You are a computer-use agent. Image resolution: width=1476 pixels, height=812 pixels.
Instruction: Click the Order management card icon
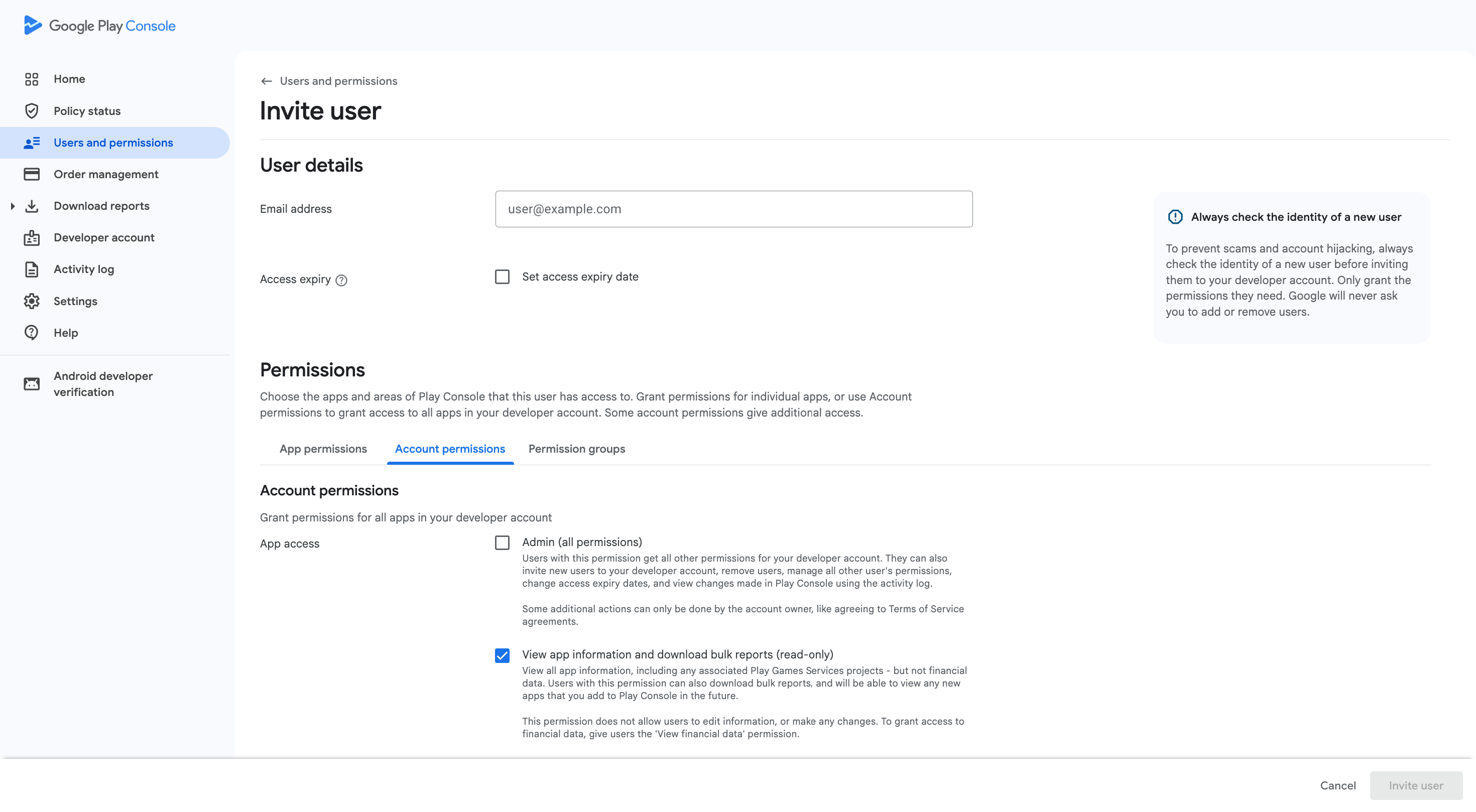click(32, 174)
